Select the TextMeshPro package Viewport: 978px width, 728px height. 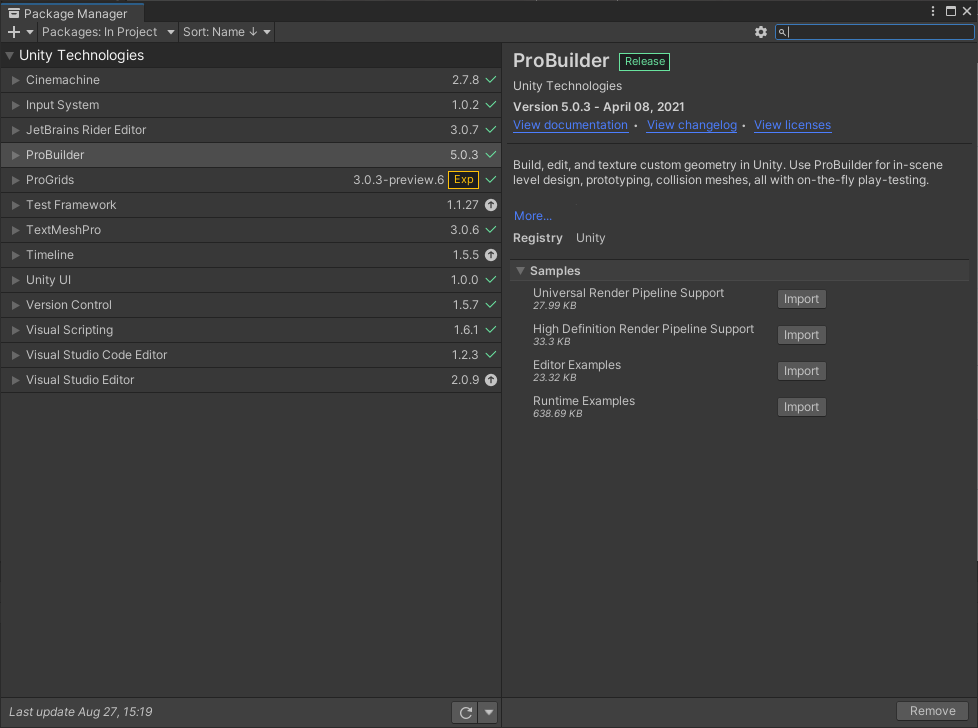(63, 230)
